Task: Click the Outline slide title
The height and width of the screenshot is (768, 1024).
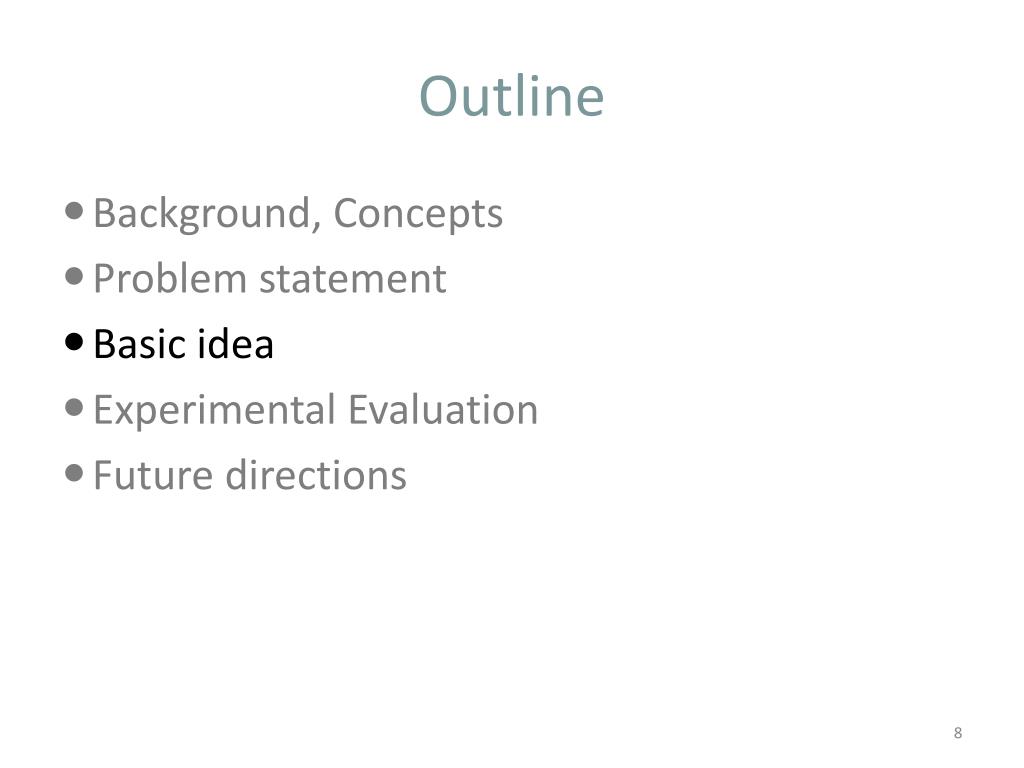Action: (511, 96)
